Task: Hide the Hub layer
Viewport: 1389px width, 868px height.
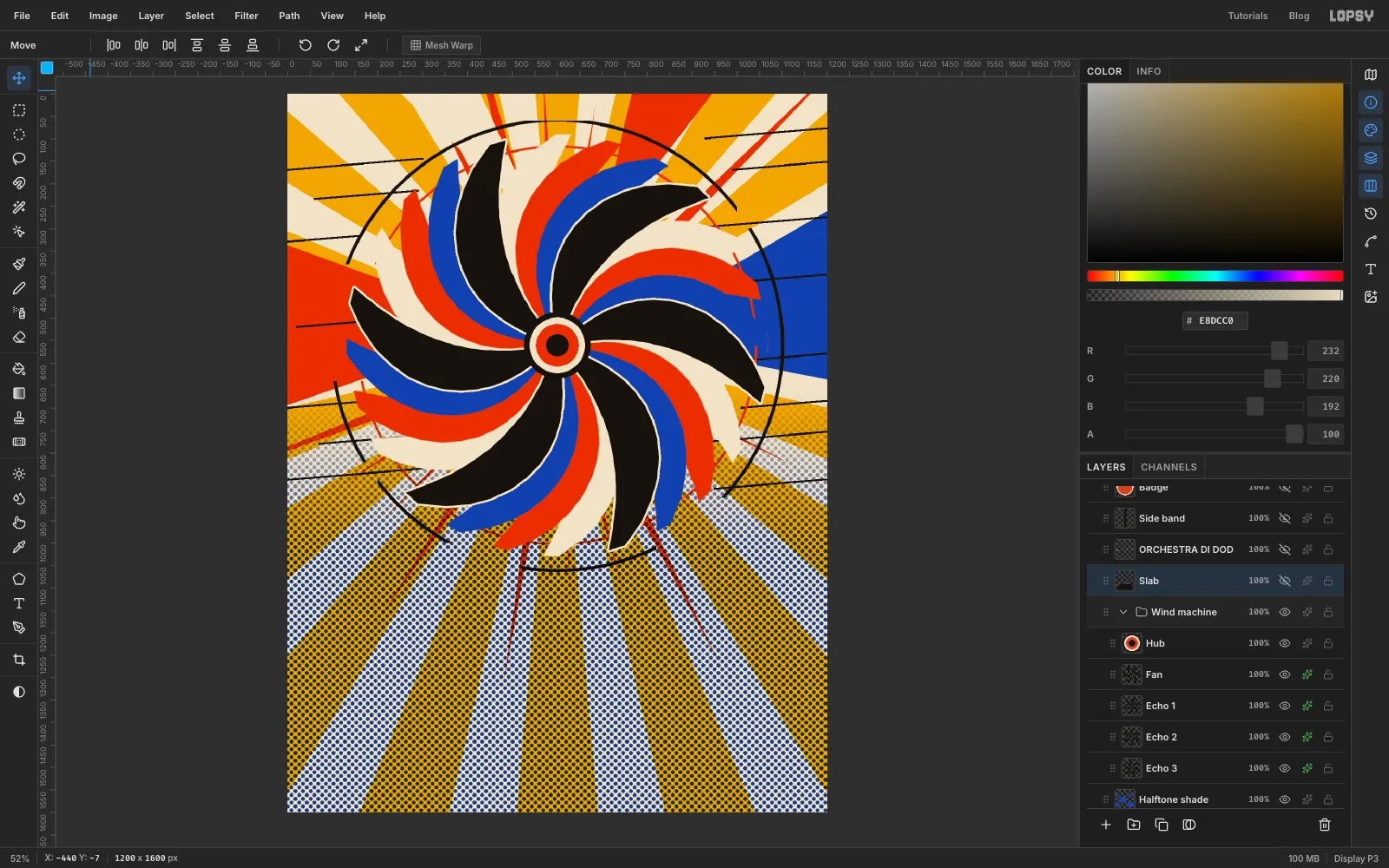Action: tap(1285, 643)
